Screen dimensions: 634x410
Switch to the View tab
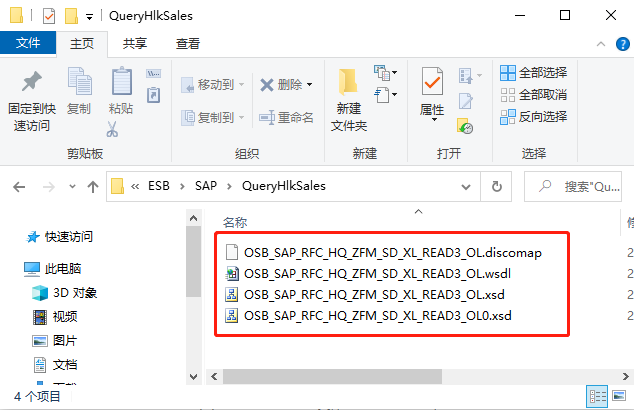(x=188, y=44)
